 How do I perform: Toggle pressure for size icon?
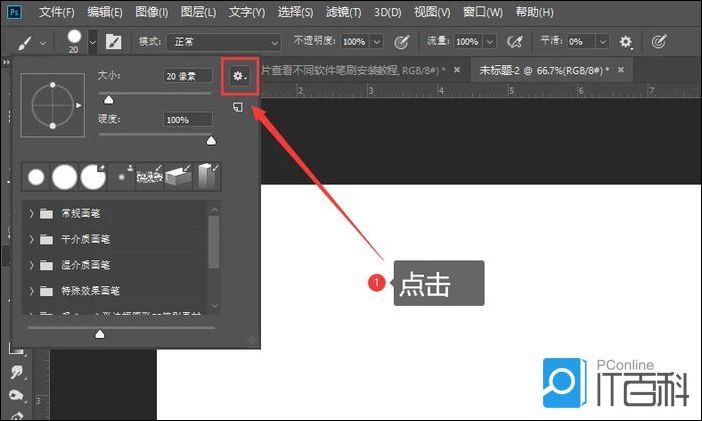click(x=659, y=42)
